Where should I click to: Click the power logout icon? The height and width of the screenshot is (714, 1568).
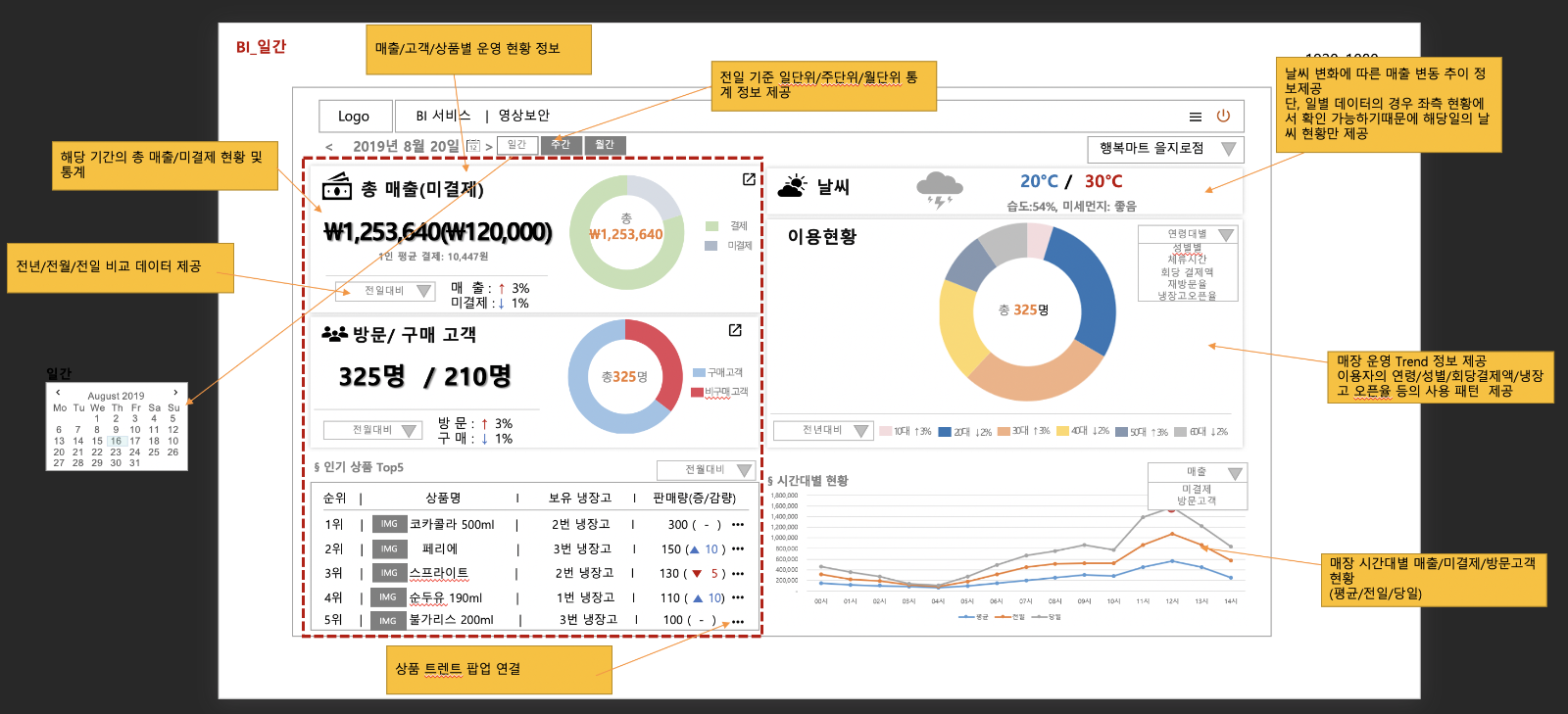pyautogui.click(x=1223, y=116)
